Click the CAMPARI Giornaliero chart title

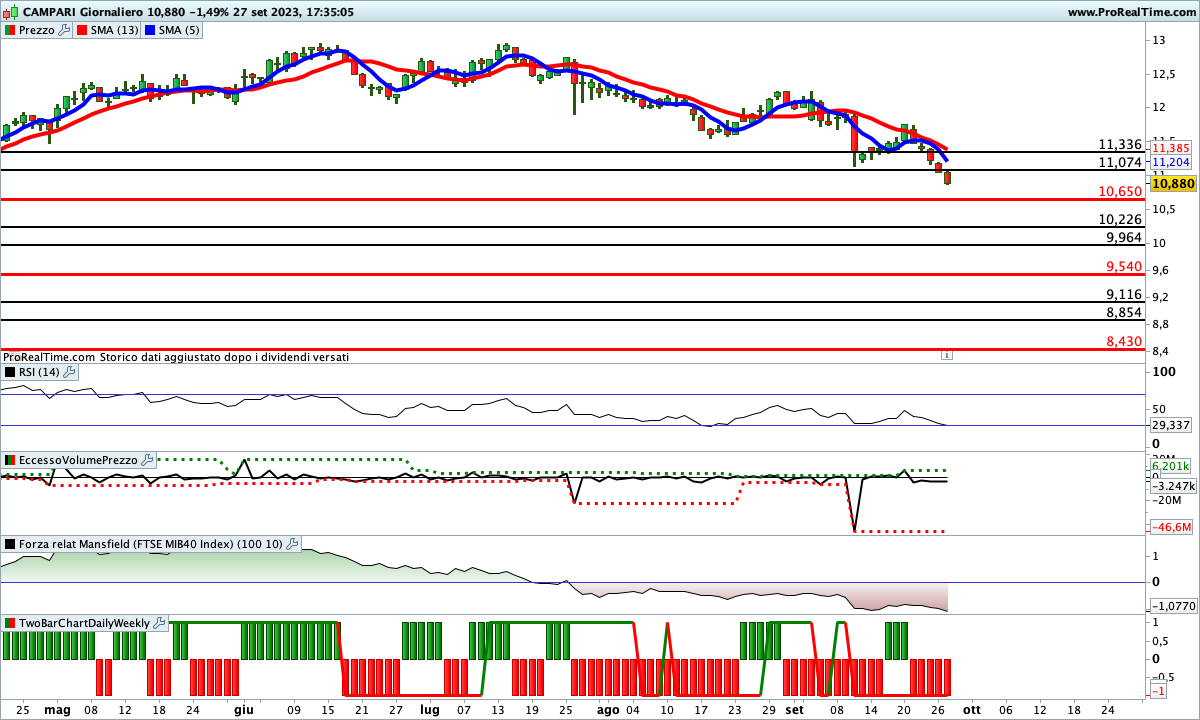(81, 12)
